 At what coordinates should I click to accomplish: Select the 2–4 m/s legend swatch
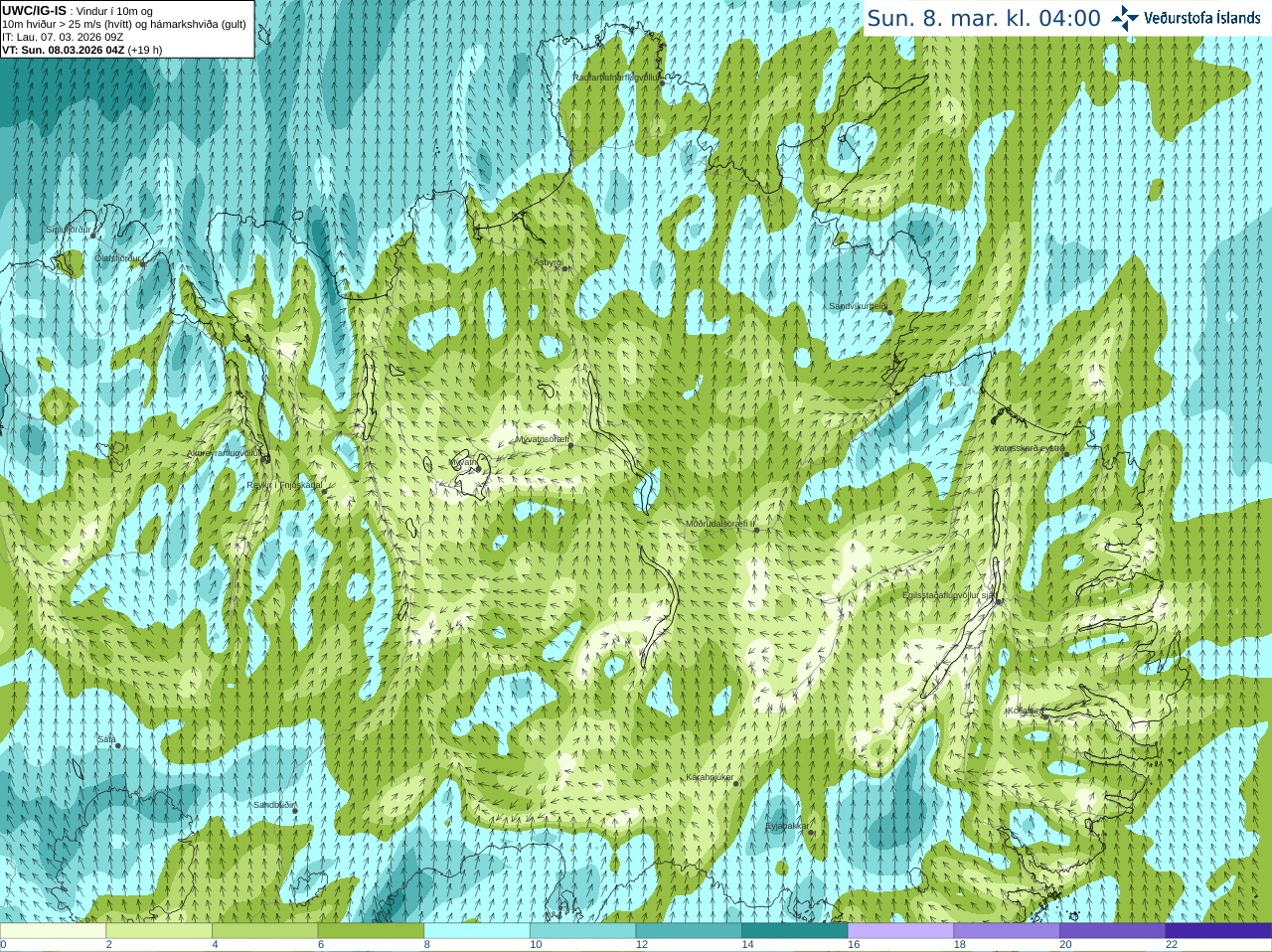(x=159, y=931)
